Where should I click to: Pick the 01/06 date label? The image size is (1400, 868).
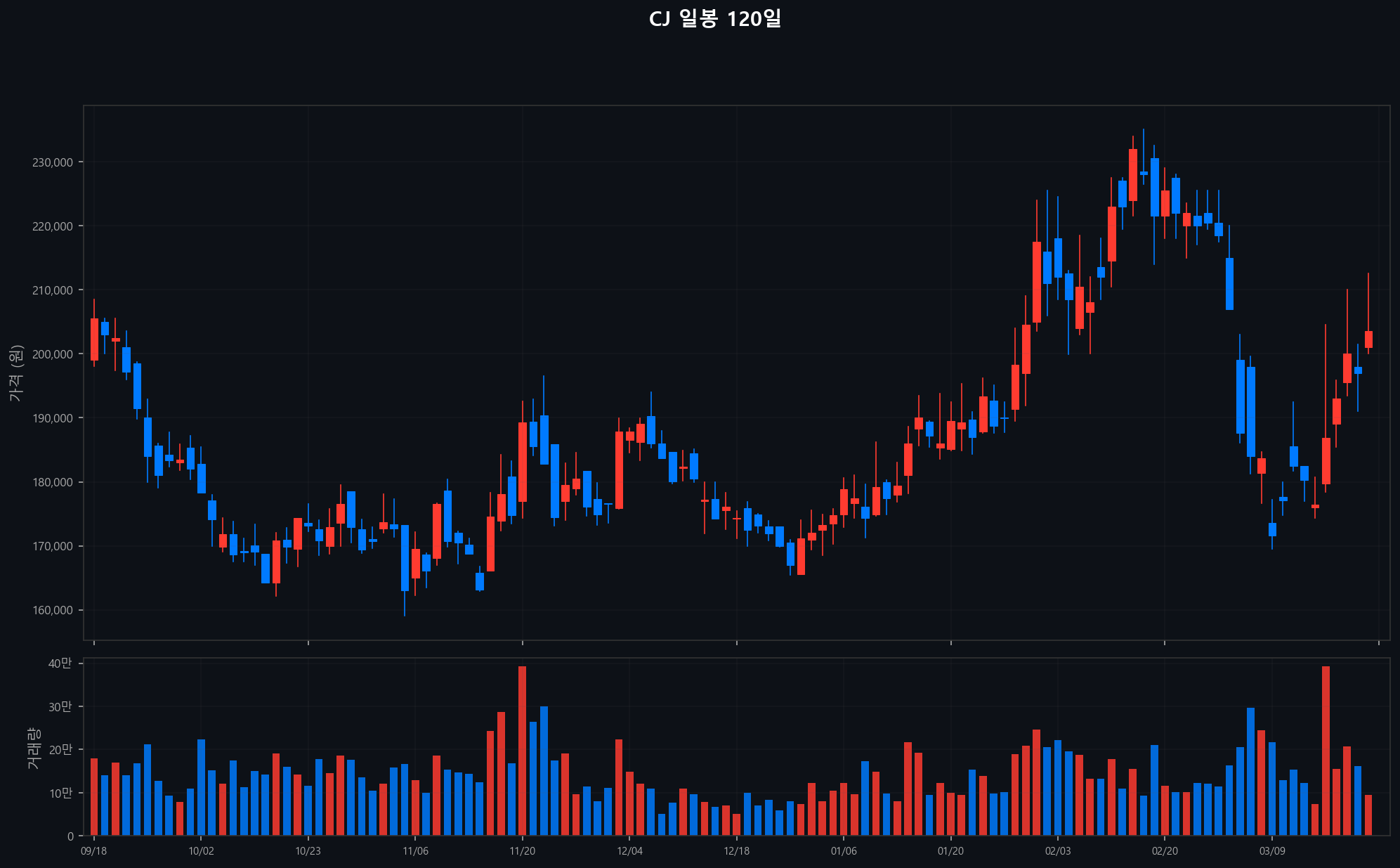[x=844, y=851]
